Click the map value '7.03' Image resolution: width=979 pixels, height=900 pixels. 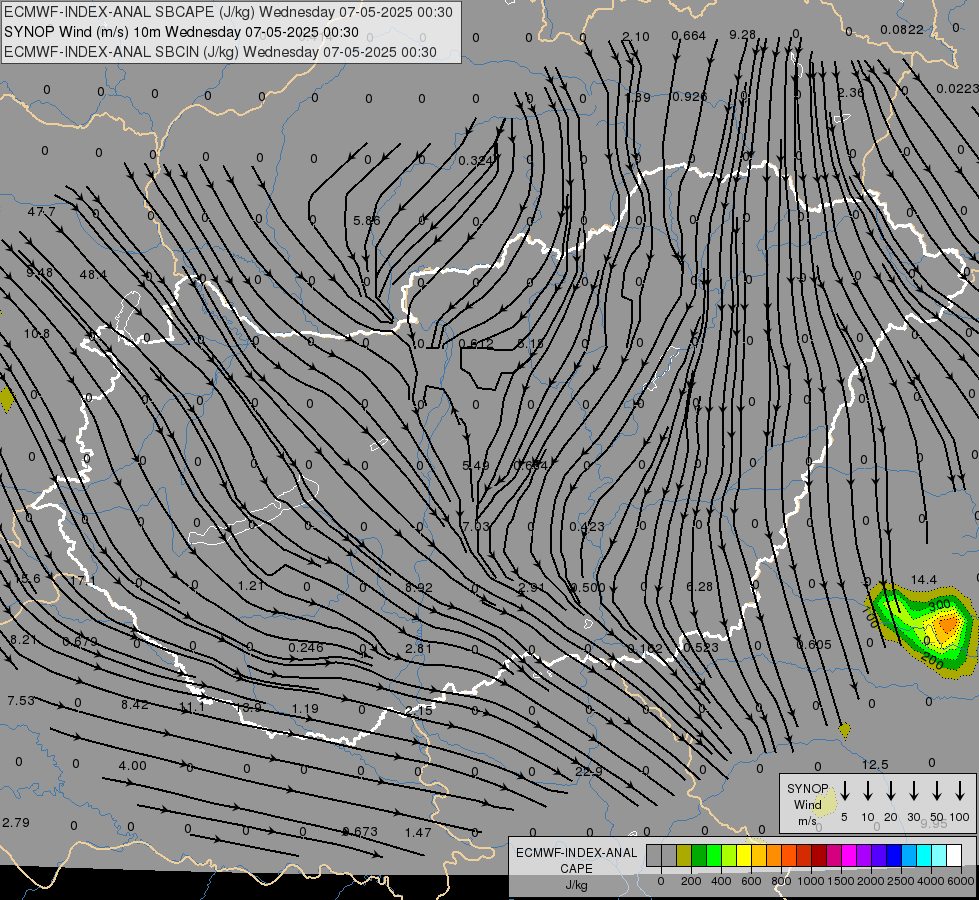476,527
